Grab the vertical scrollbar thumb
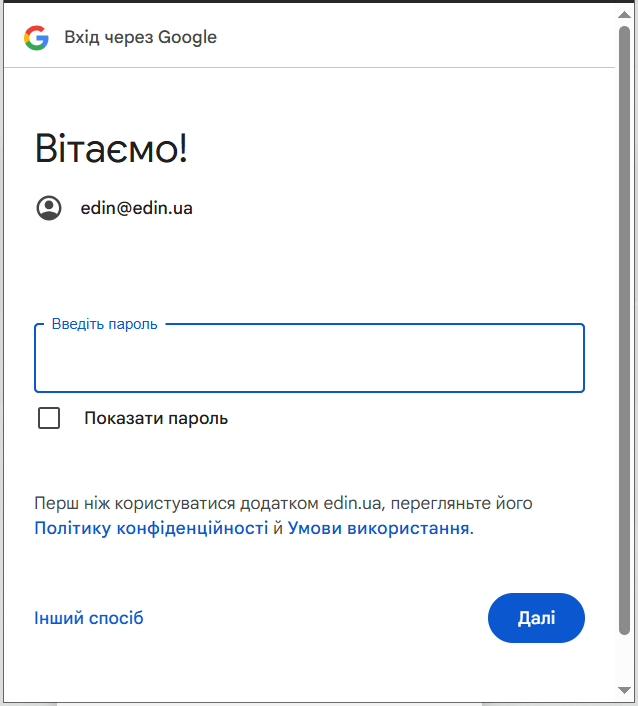The height and width of the screenshot is (706, 638). [625, 330]
